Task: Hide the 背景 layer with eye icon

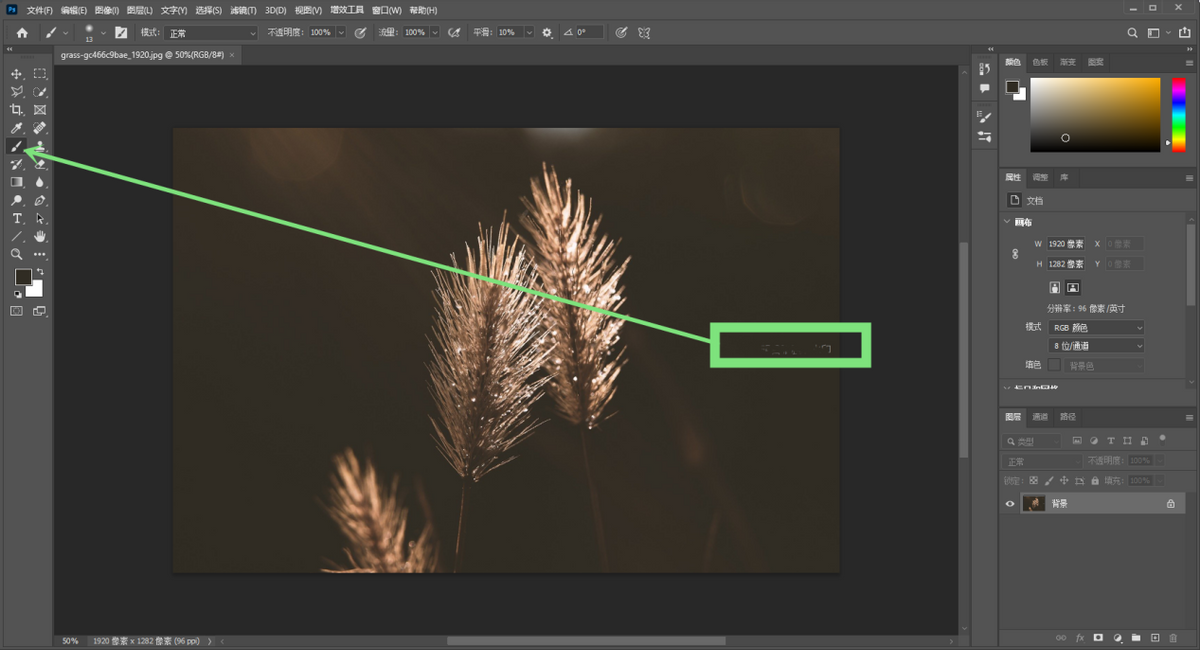Action: pyautogui.click(x=1010, y=504)
